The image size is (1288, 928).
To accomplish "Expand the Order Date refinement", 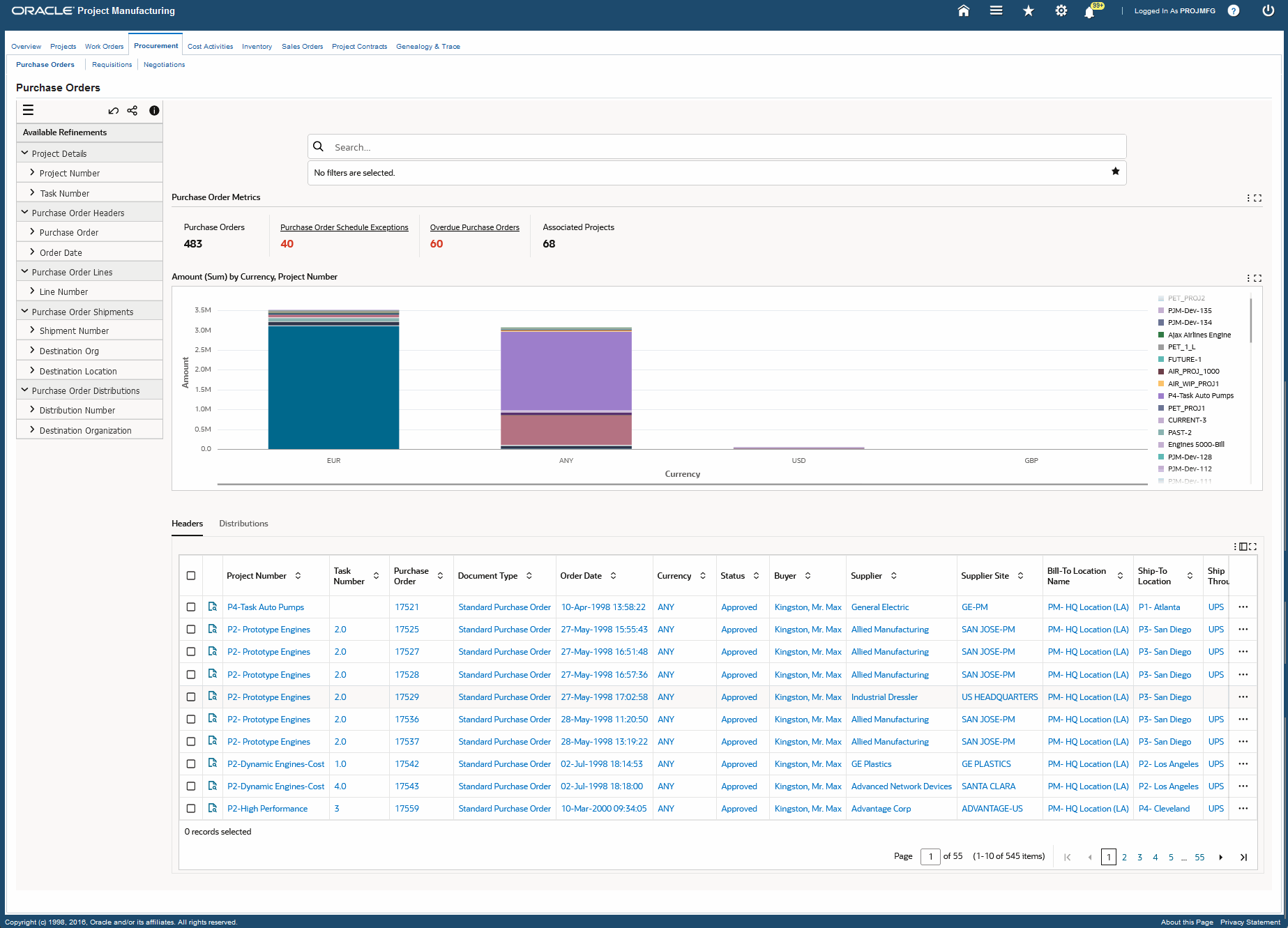I will pyautogui.click(x=32, y=252).
